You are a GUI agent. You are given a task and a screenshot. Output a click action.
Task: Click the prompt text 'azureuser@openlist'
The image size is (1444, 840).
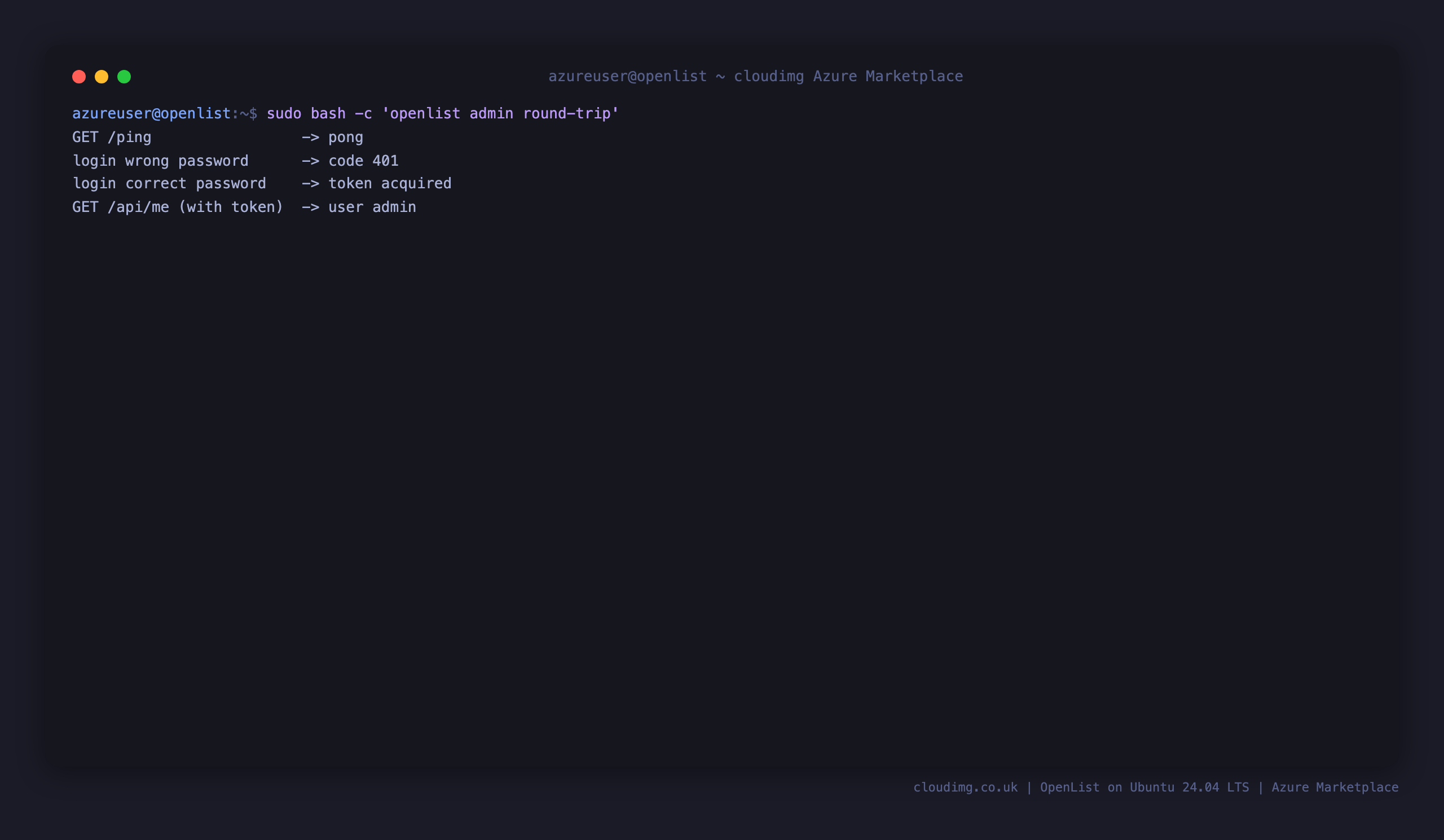pos(151,113)
